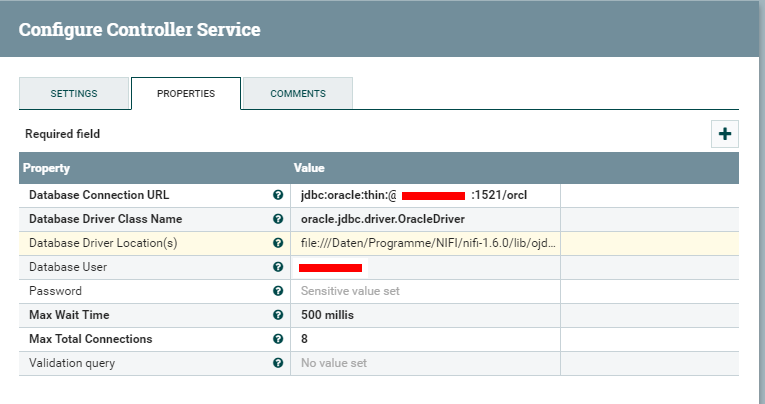Click help icon beside Database Driver Class Name
The image size is (765, 404).
click(278, 219)
